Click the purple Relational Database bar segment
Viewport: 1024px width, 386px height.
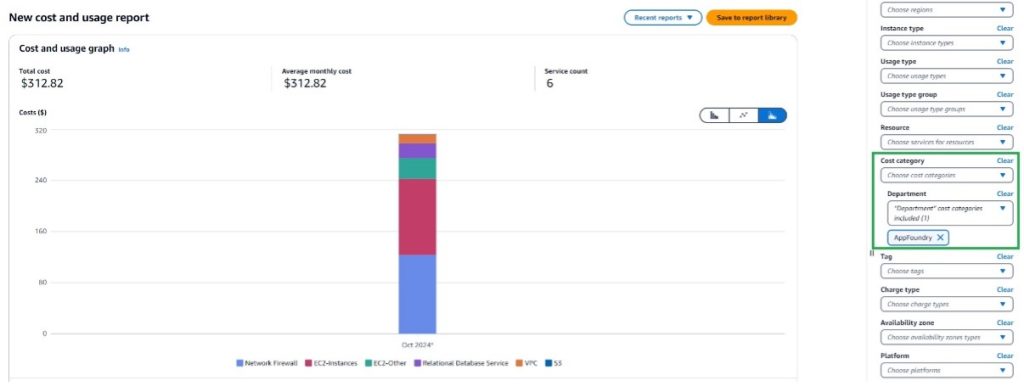(x=417, y=151)
